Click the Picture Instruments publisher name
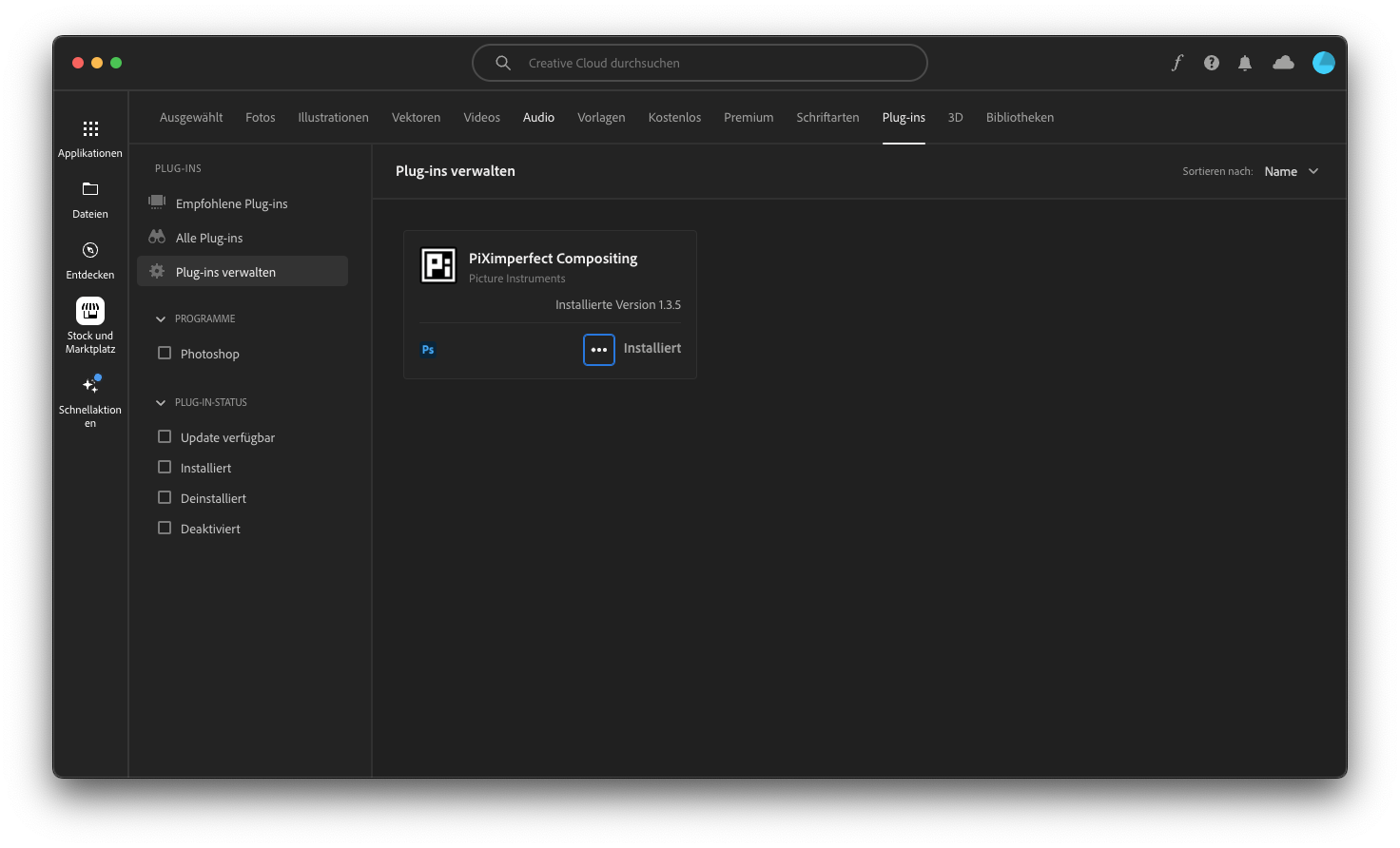 point(517,279)
